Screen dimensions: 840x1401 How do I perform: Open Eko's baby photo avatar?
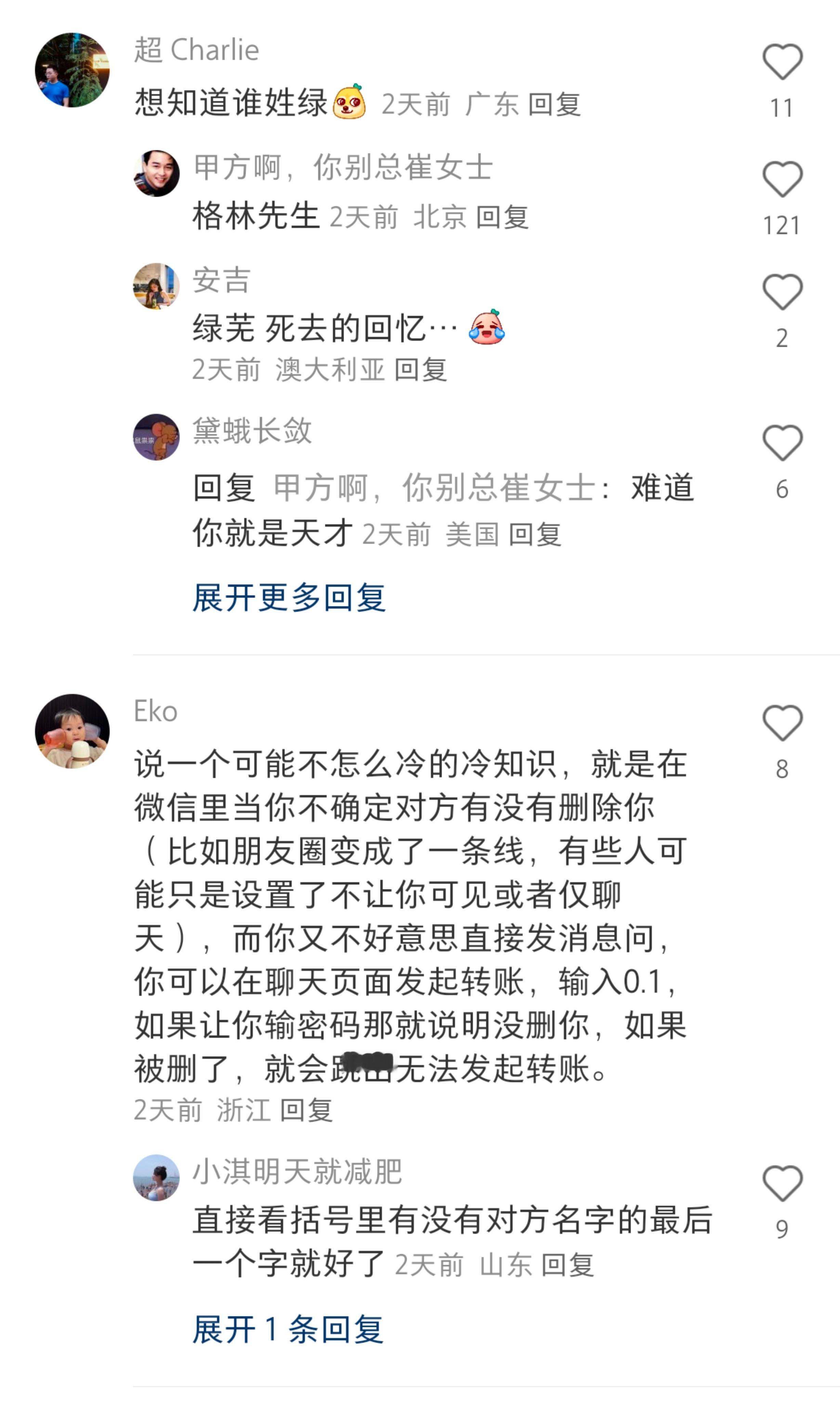pyautogui.click(x=72, y=731)
